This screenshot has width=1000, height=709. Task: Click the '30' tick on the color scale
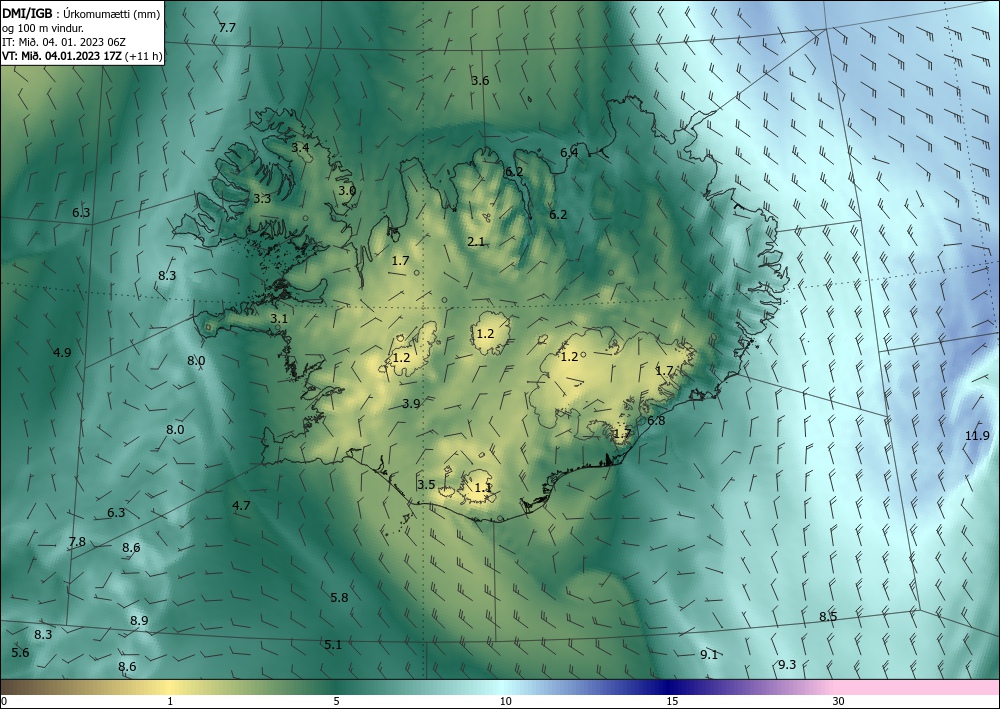[839, 701]
